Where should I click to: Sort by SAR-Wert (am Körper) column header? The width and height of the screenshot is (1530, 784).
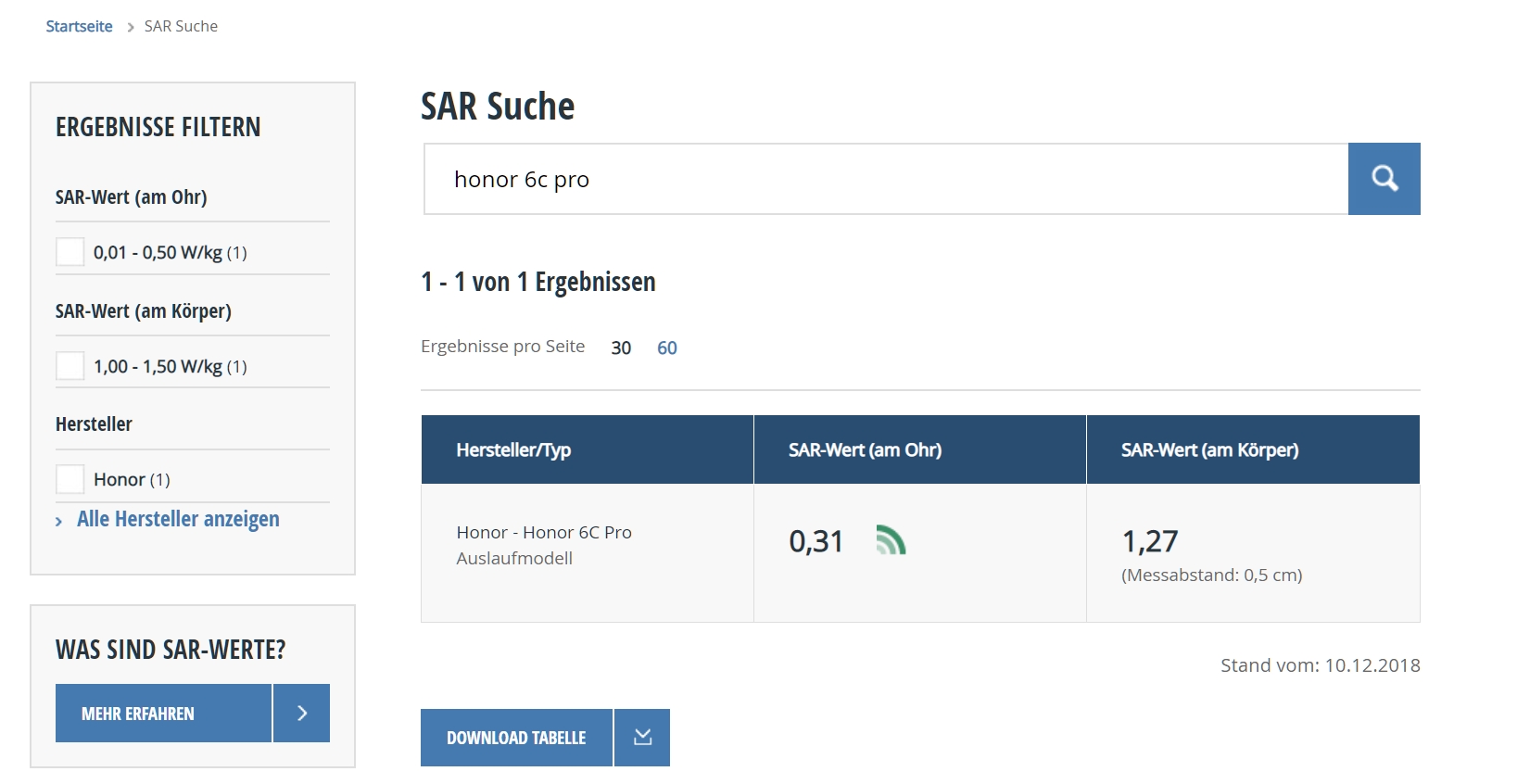[1209, 450]
